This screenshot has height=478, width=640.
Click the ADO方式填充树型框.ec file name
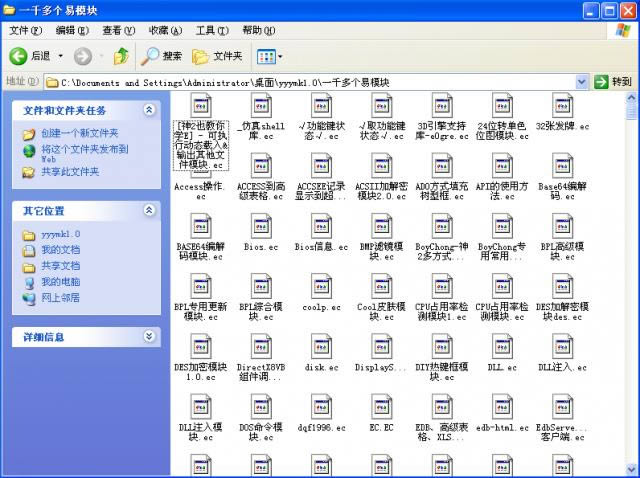point(442,191)
